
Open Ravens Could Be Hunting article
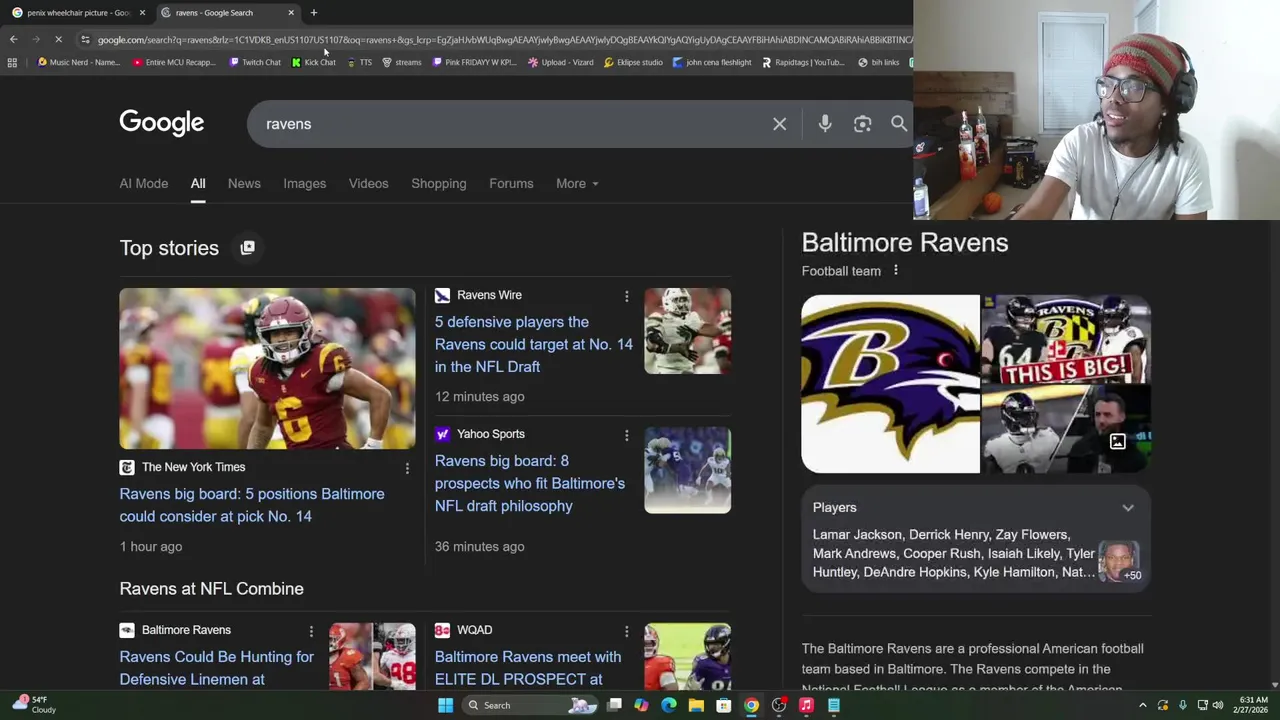pyautogui.click(x=216, y=668)
